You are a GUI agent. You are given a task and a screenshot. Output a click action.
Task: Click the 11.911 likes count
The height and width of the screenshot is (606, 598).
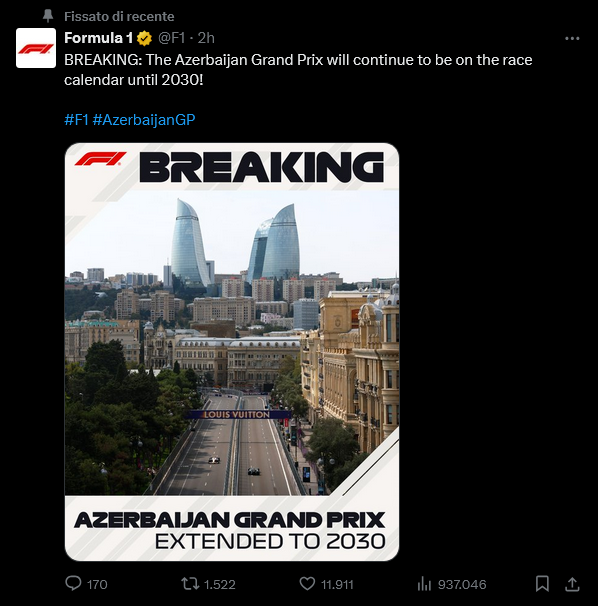[337, 584]
